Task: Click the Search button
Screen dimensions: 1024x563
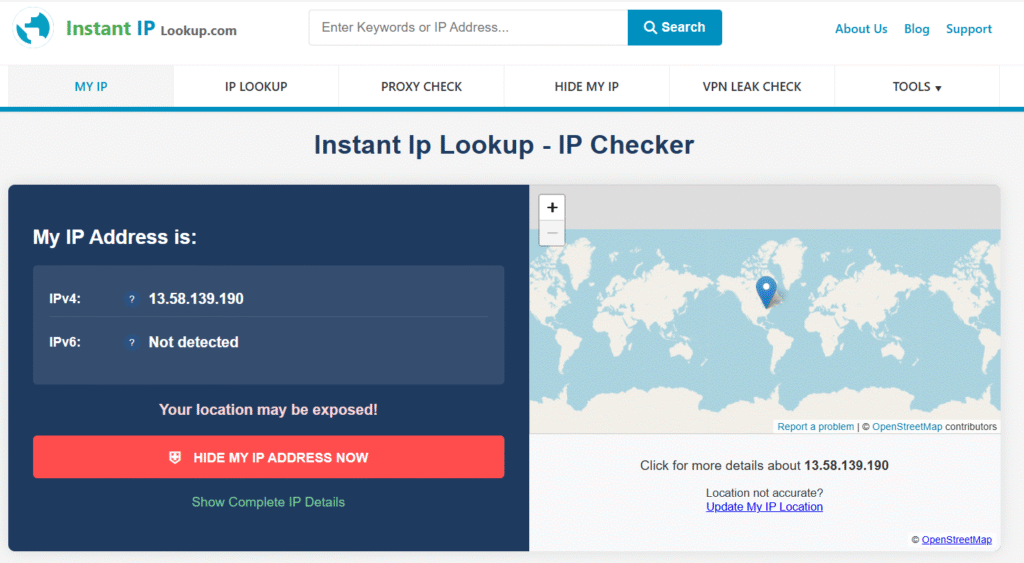Action: click(675, 27)
